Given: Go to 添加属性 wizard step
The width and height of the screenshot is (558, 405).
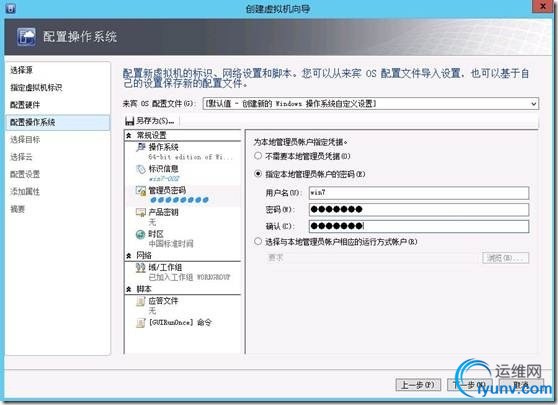Looking at the screenshot, I should (25, 192).
